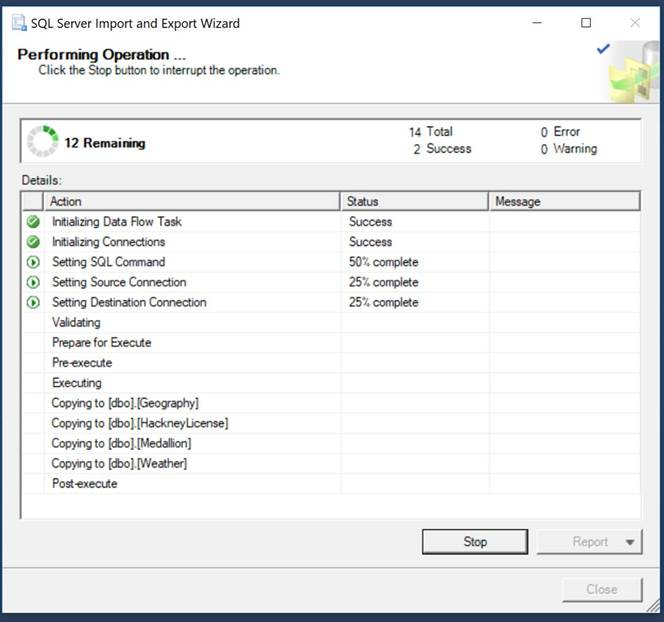Click the Validating action row
The image size is (664, 622).
76,323
